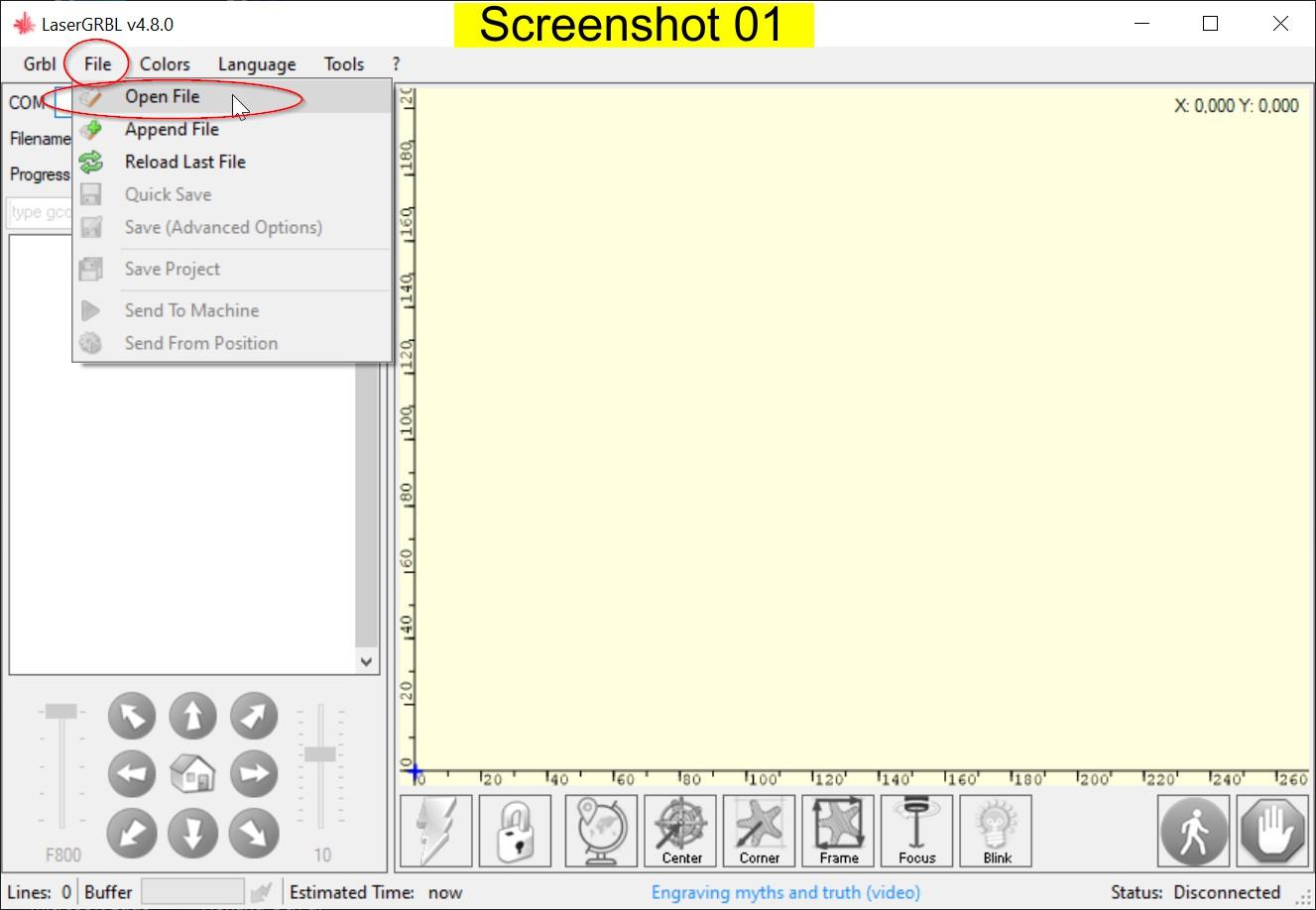Viewport: 1316px width, 910px height.
Task: Select the Corner icon
Action: [759, 831]
